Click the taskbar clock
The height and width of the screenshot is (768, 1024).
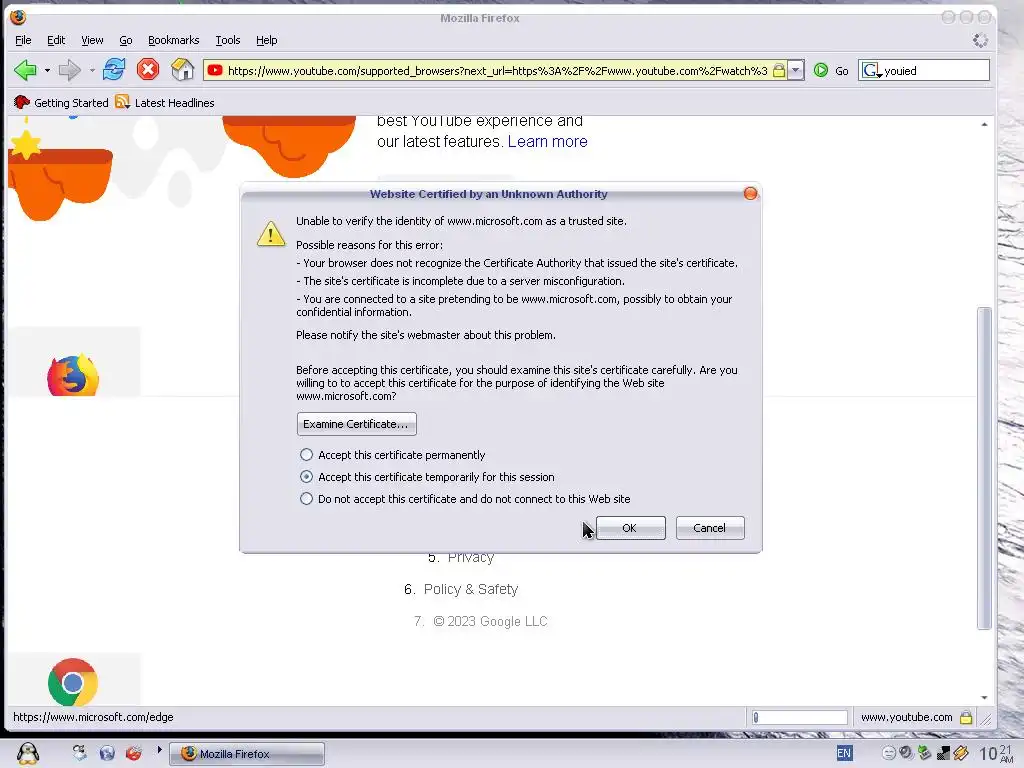pyautogui.click(x=997, y=753)
